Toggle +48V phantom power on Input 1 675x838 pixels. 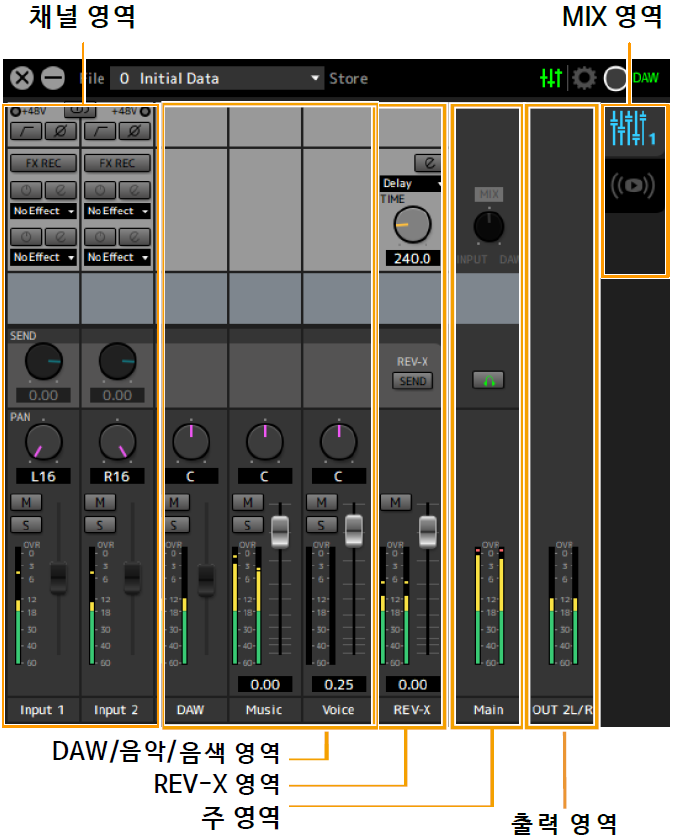click(15, 111)
